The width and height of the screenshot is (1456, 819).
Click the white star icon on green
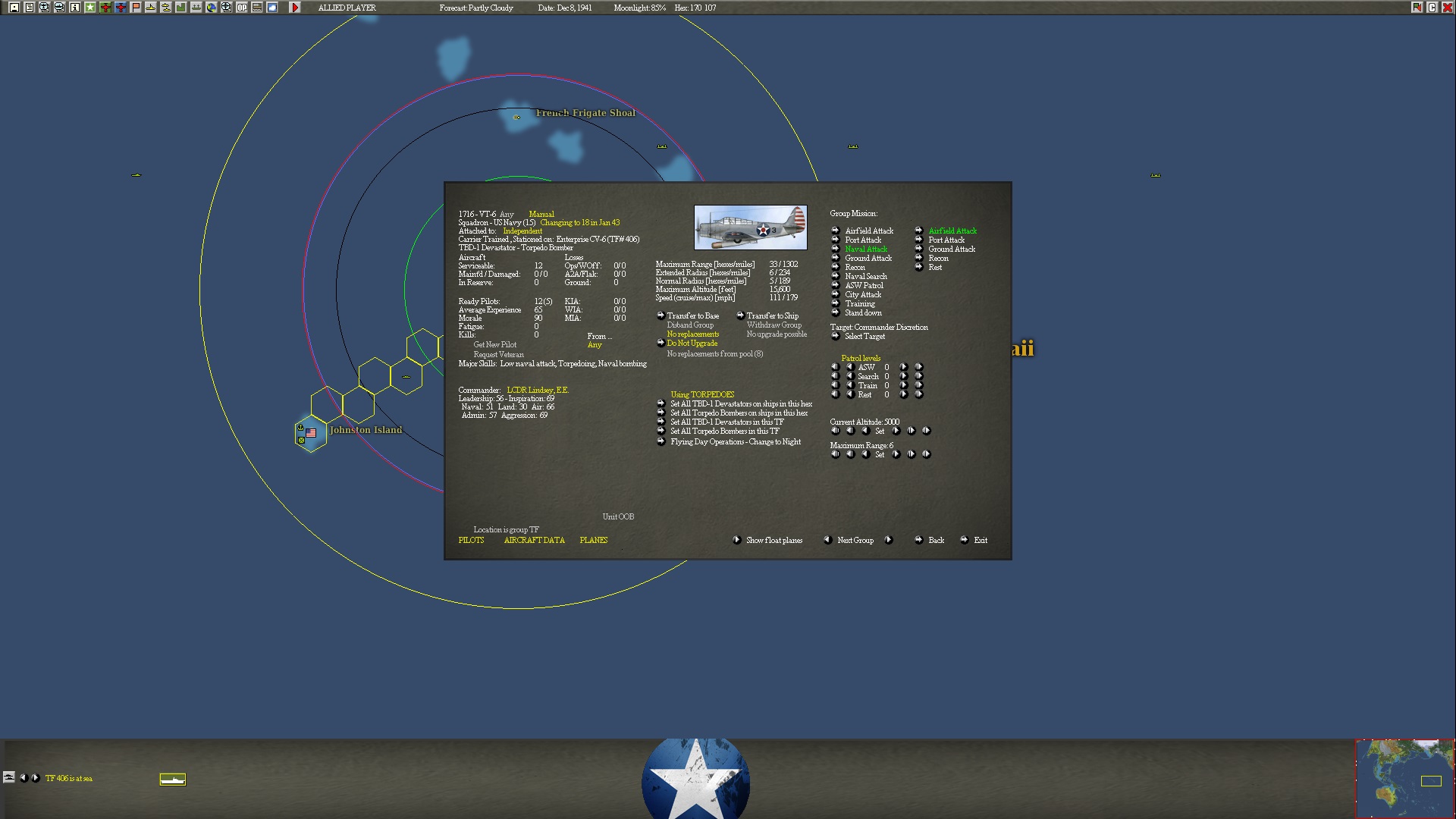pos(90,8)
